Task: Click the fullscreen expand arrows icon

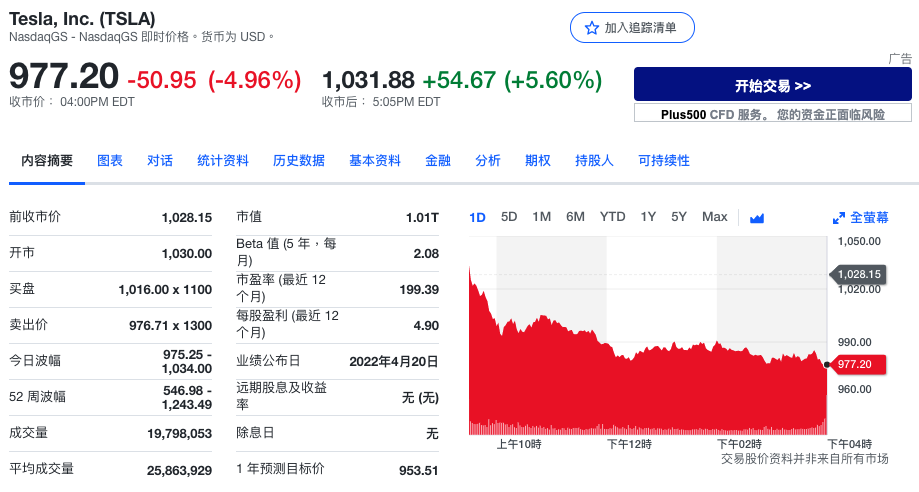Action: click(839, 218)
